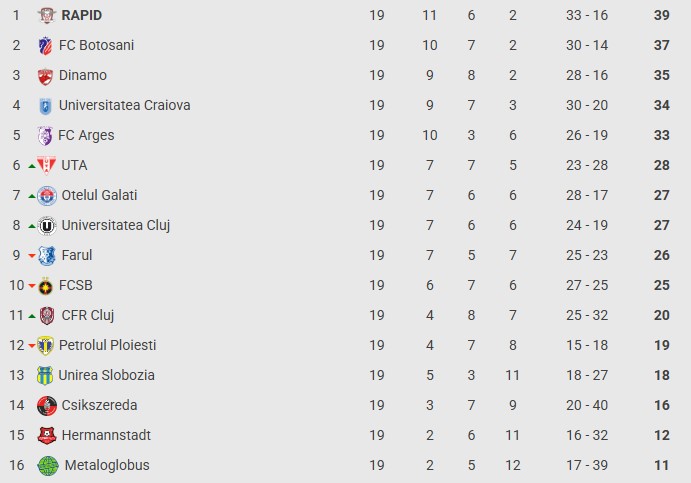Click the FC Arges crest icon
Image resolution: width=691 pixels, height=483 pixels.
pos(45,136)
